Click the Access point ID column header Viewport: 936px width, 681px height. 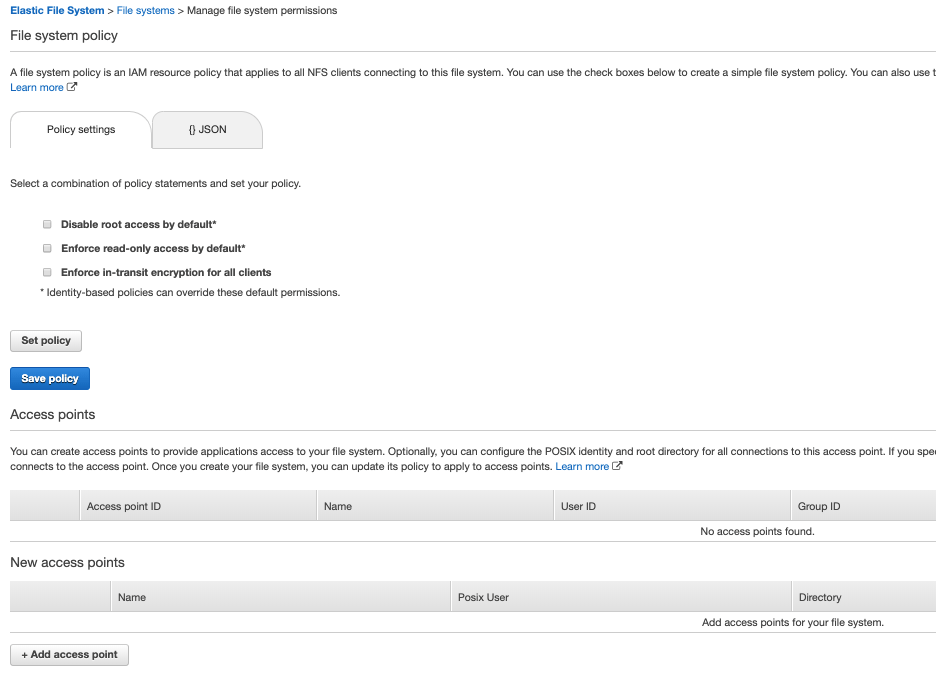click(124, 507)
